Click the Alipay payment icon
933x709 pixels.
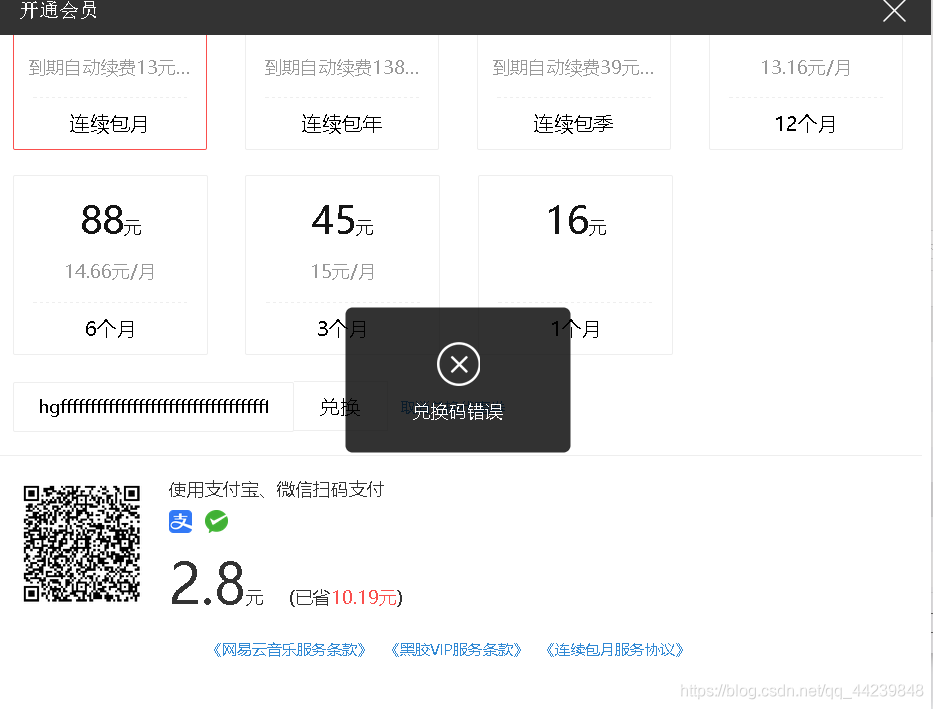(x=180, y=522)
